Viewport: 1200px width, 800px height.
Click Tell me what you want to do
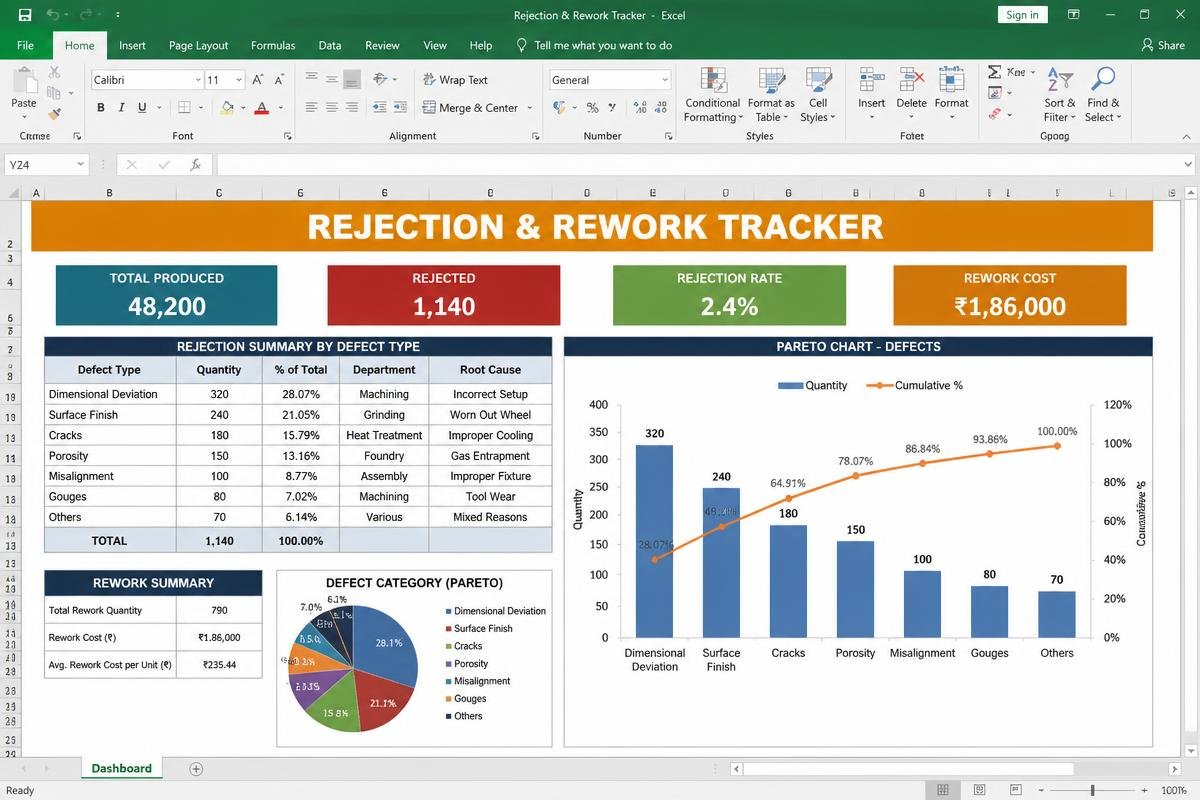(x=594, y=45)
